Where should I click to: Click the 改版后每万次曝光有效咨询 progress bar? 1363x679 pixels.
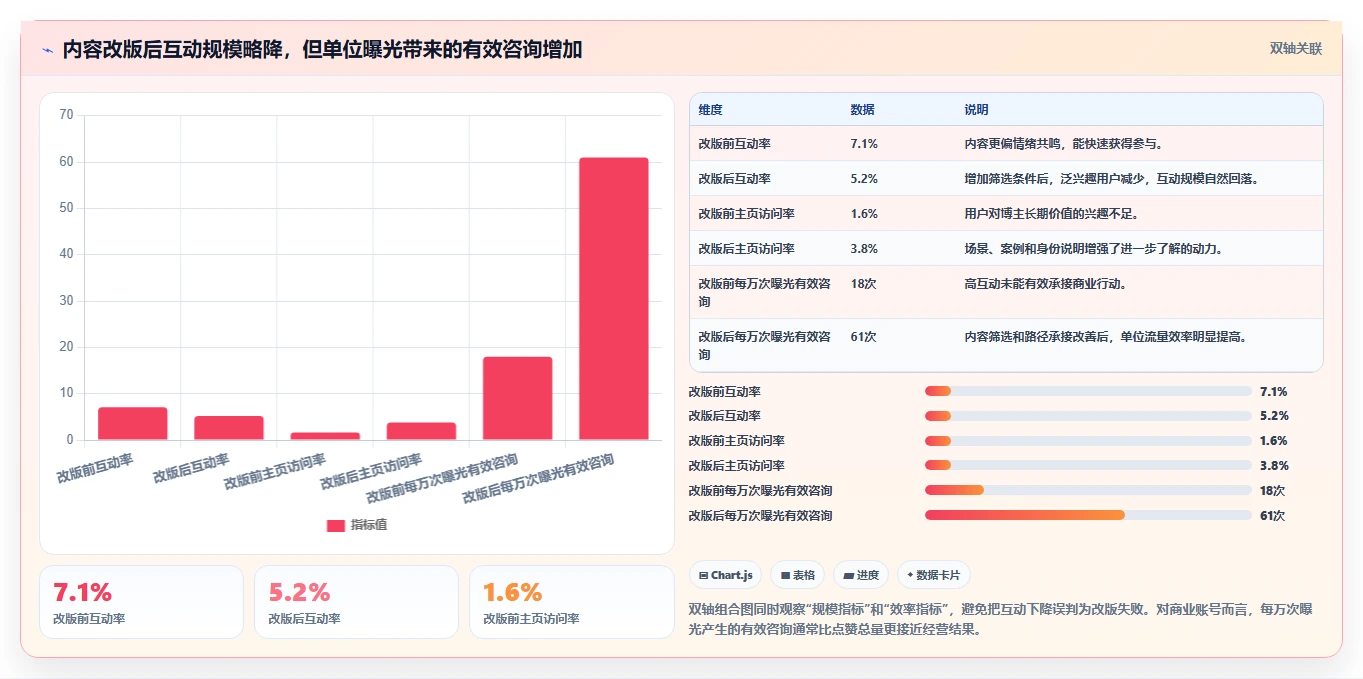1088,515
